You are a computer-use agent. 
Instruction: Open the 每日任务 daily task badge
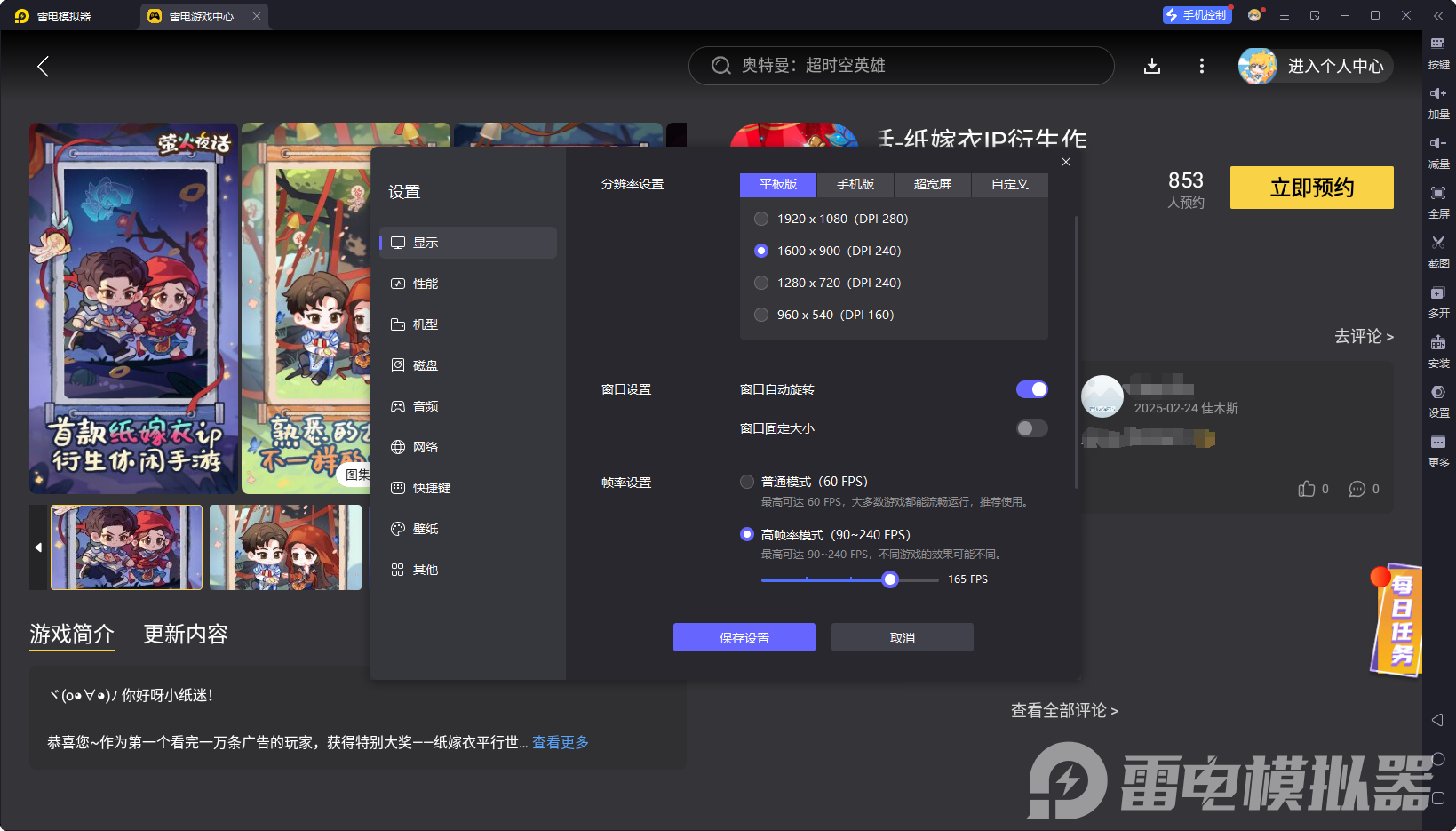click(1396, 620)
